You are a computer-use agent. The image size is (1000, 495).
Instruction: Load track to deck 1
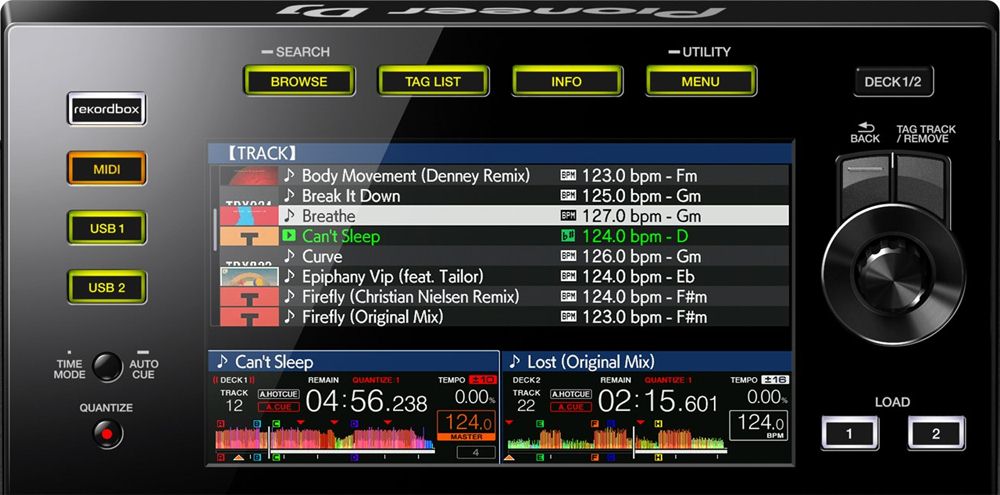coord(849,433)
